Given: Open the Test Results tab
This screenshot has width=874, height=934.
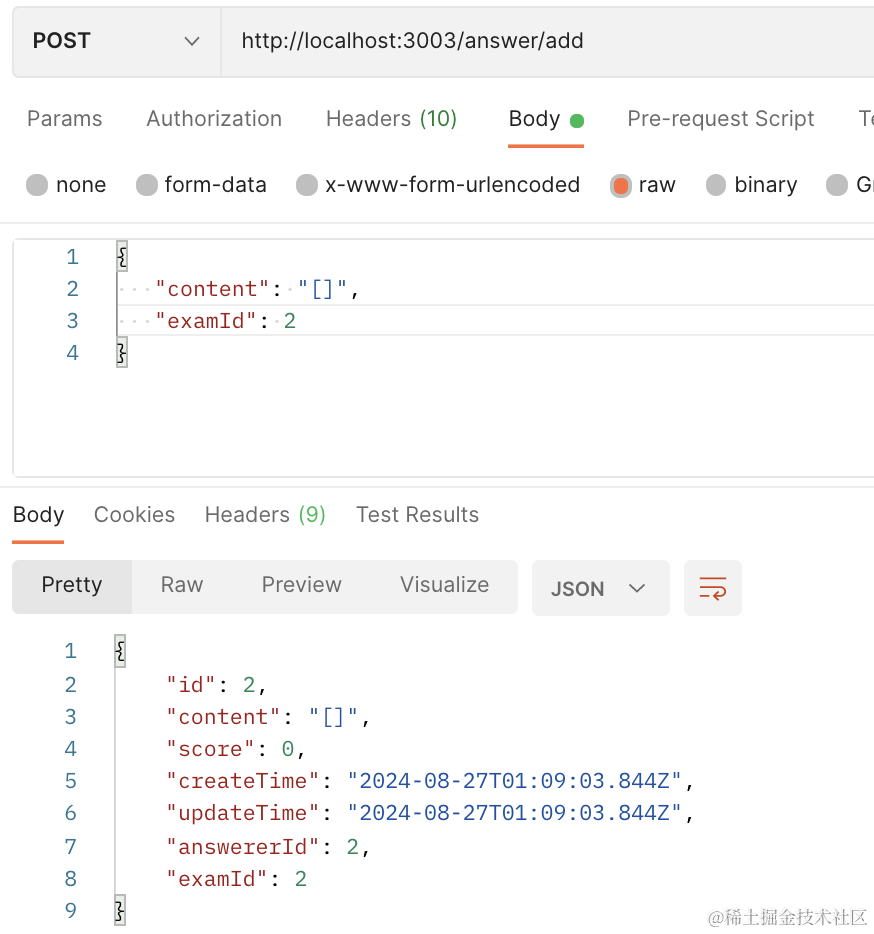Looking at the screenshot, I should [x=417, y=515].
